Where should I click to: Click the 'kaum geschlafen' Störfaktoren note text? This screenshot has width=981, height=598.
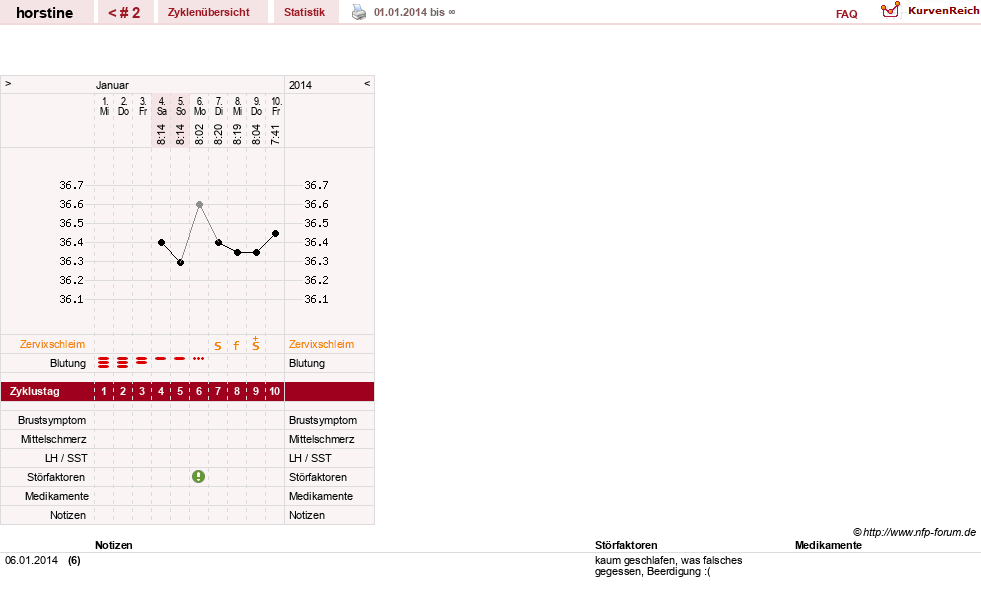coord(668,566)
